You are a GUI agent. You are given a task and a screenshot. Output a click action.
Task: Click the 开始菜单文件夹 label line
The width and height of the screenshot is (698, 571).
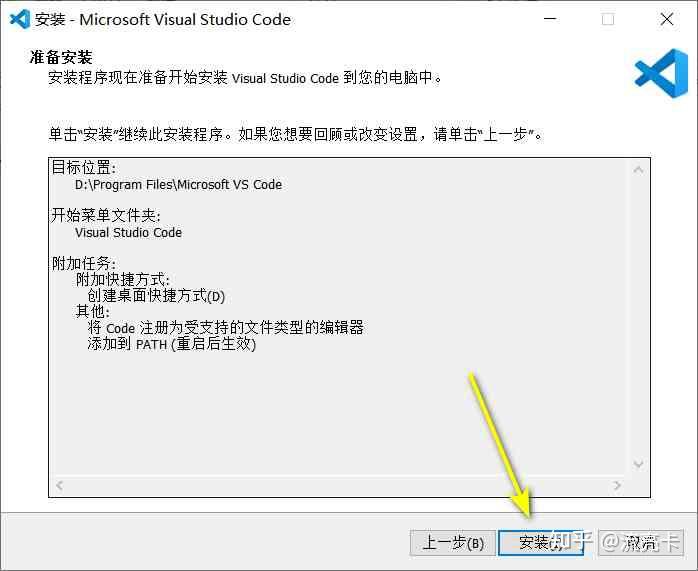point(106,215)
